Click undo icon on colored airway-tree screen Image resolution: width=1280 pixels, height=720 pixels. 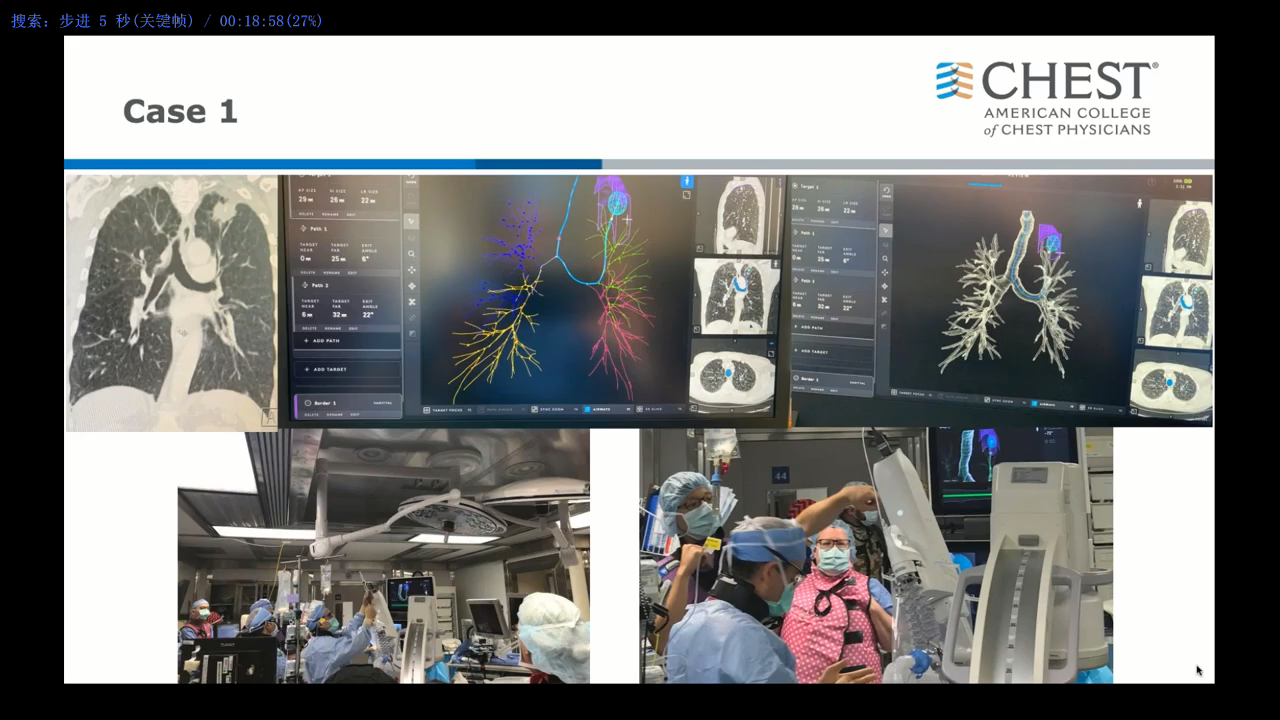tap(411, 179)
